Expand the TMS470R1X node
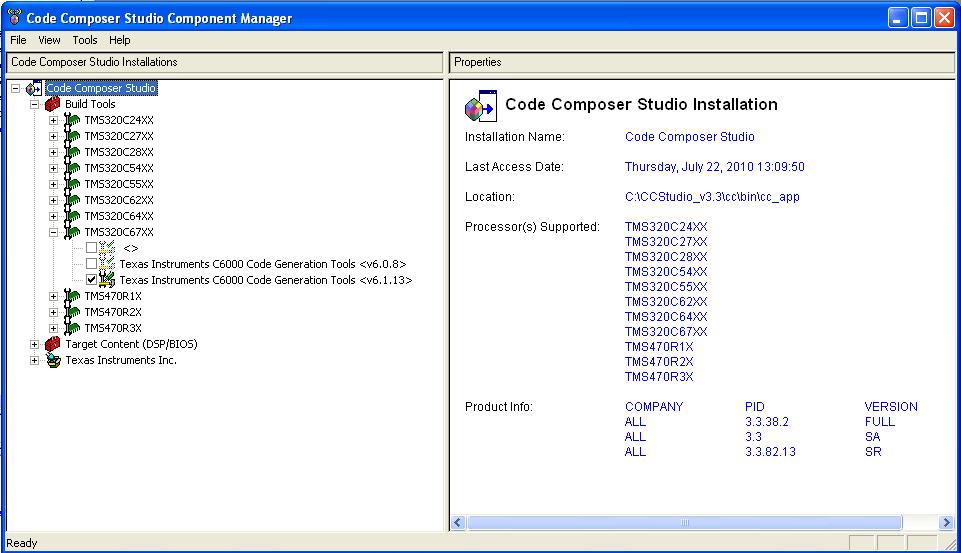 click(53, 296)
